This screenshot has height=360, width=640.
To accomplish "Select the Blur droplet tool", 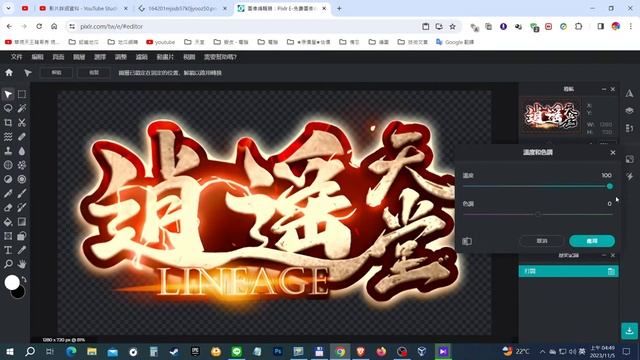I will click(22, 151).
